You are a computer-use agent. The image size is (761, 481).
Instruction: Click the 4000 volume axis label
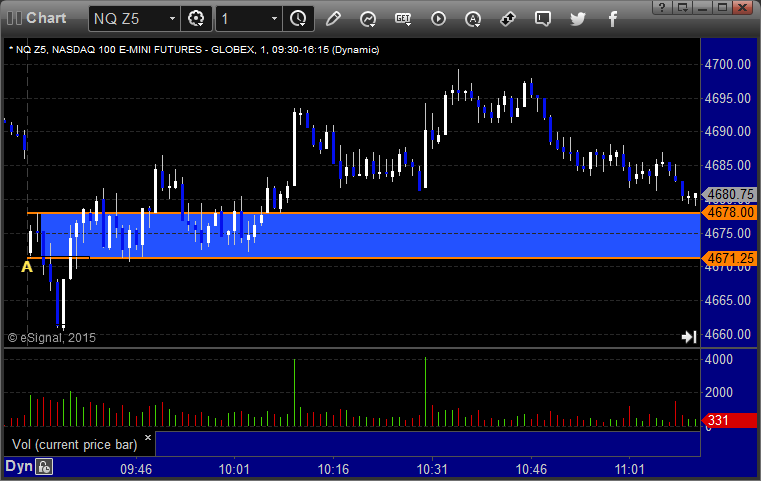(x=718, y=360)
